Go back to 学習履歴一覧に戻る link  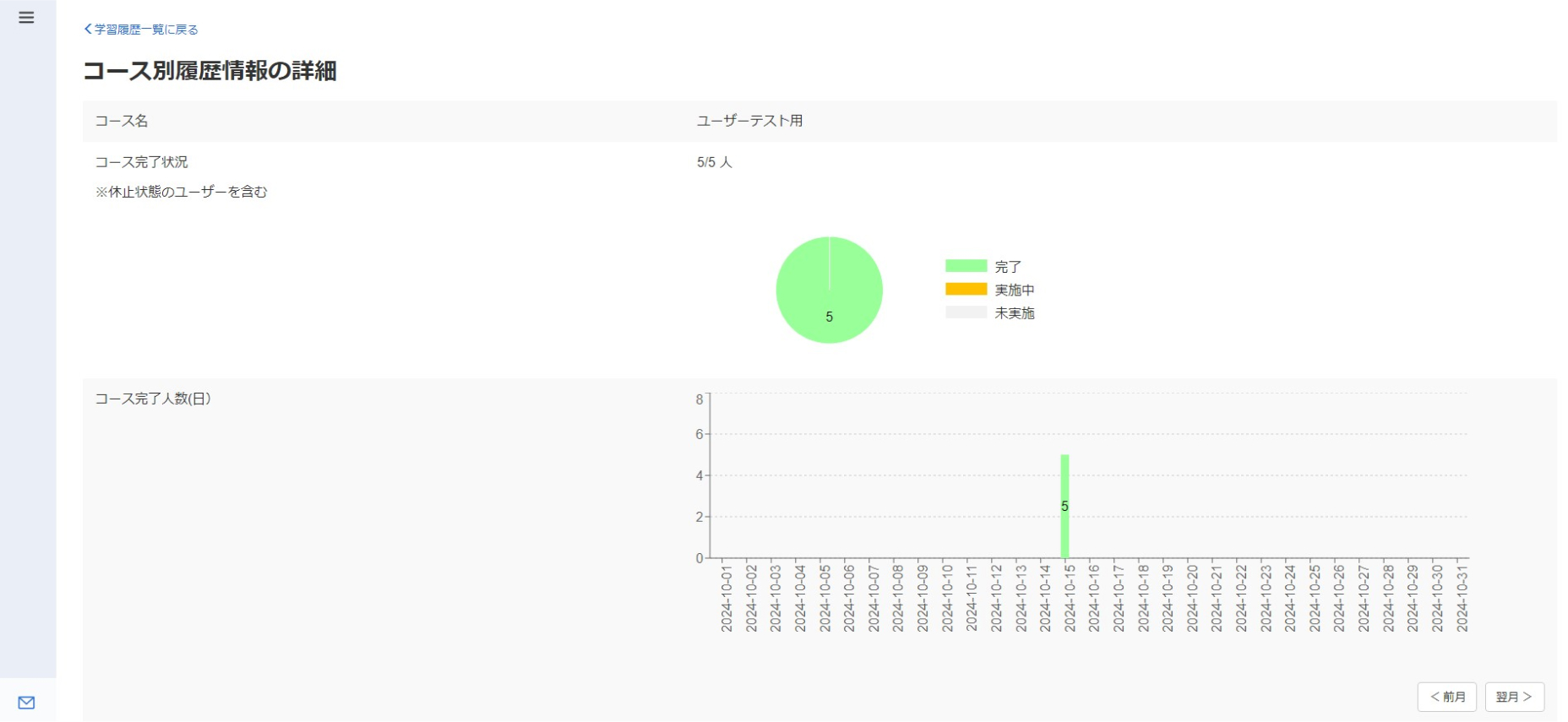(141, 30)
